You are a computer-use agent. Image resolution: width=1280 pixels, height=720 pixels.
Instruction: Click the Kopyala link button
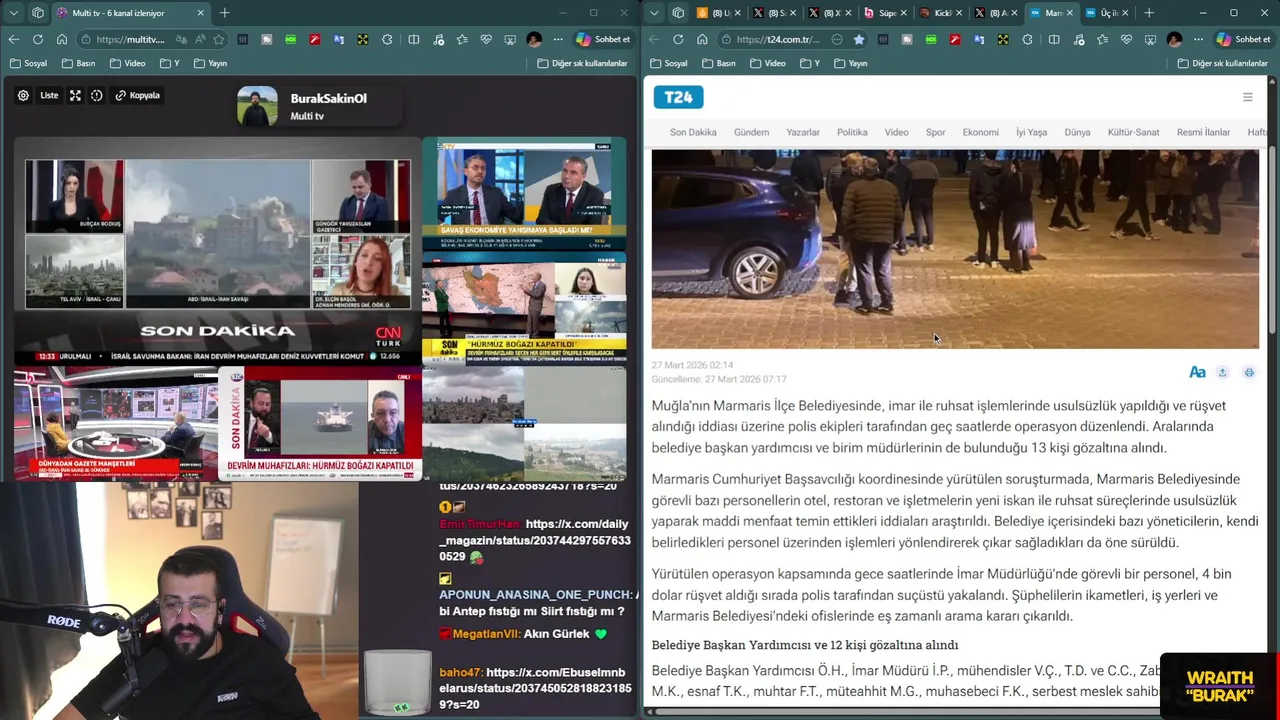138,96
